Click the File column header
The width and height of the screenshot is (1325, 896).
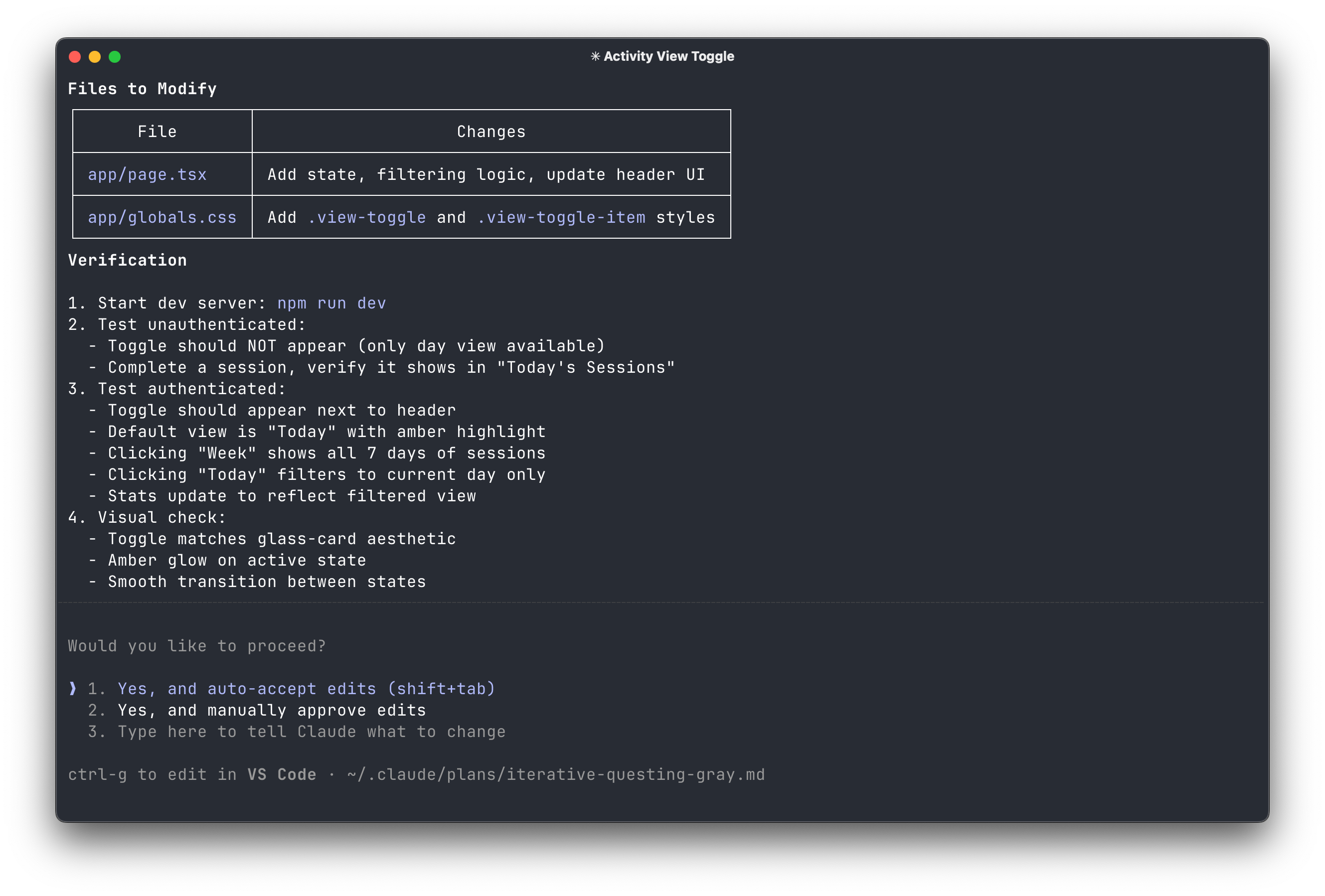pos(157,132)
